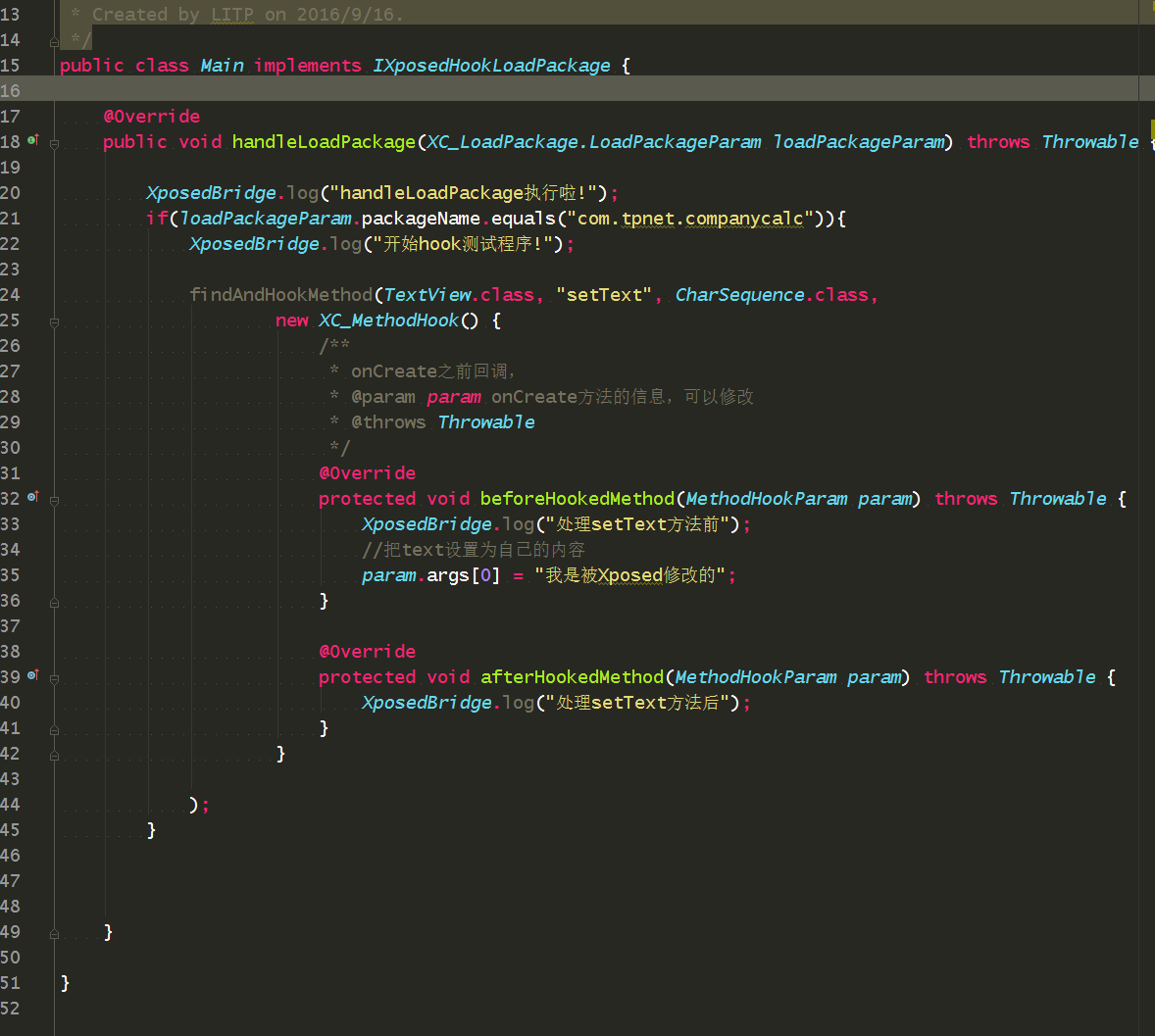Click class name Main on line 15
Viewport: 1155px width, 1036px height.
[222, 66]
